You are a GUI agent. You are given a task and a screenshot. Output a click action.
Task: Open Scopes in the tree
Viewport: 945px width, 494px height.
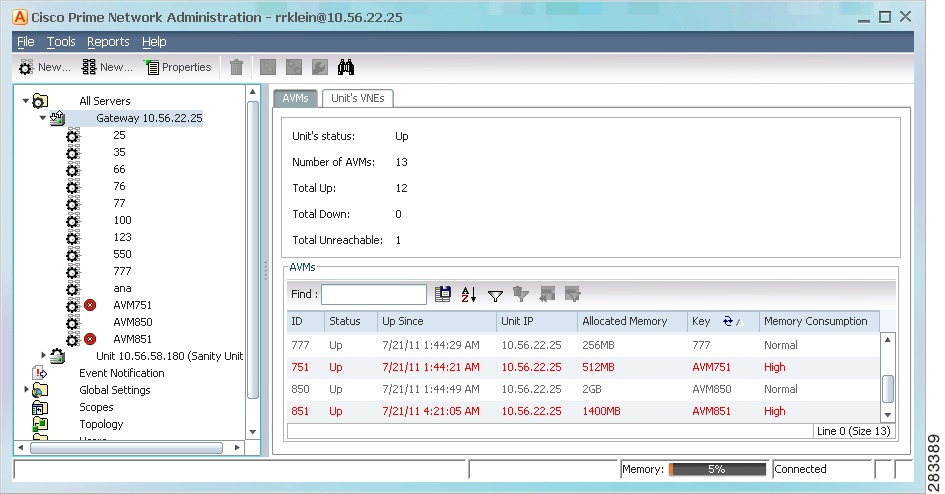tap(96, 407)
